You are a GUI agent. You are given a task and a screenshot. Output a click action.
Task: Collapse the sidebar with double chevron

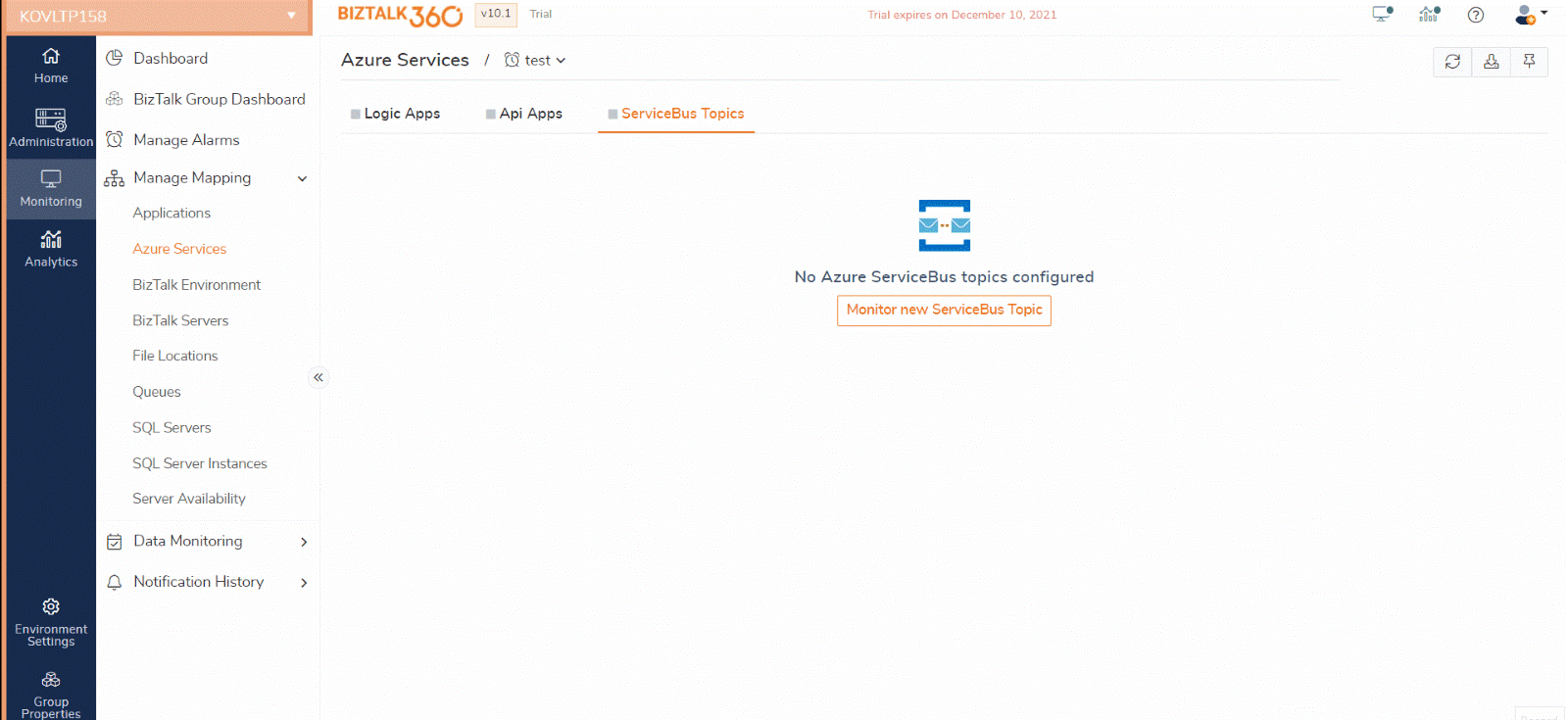pos(318,377)
